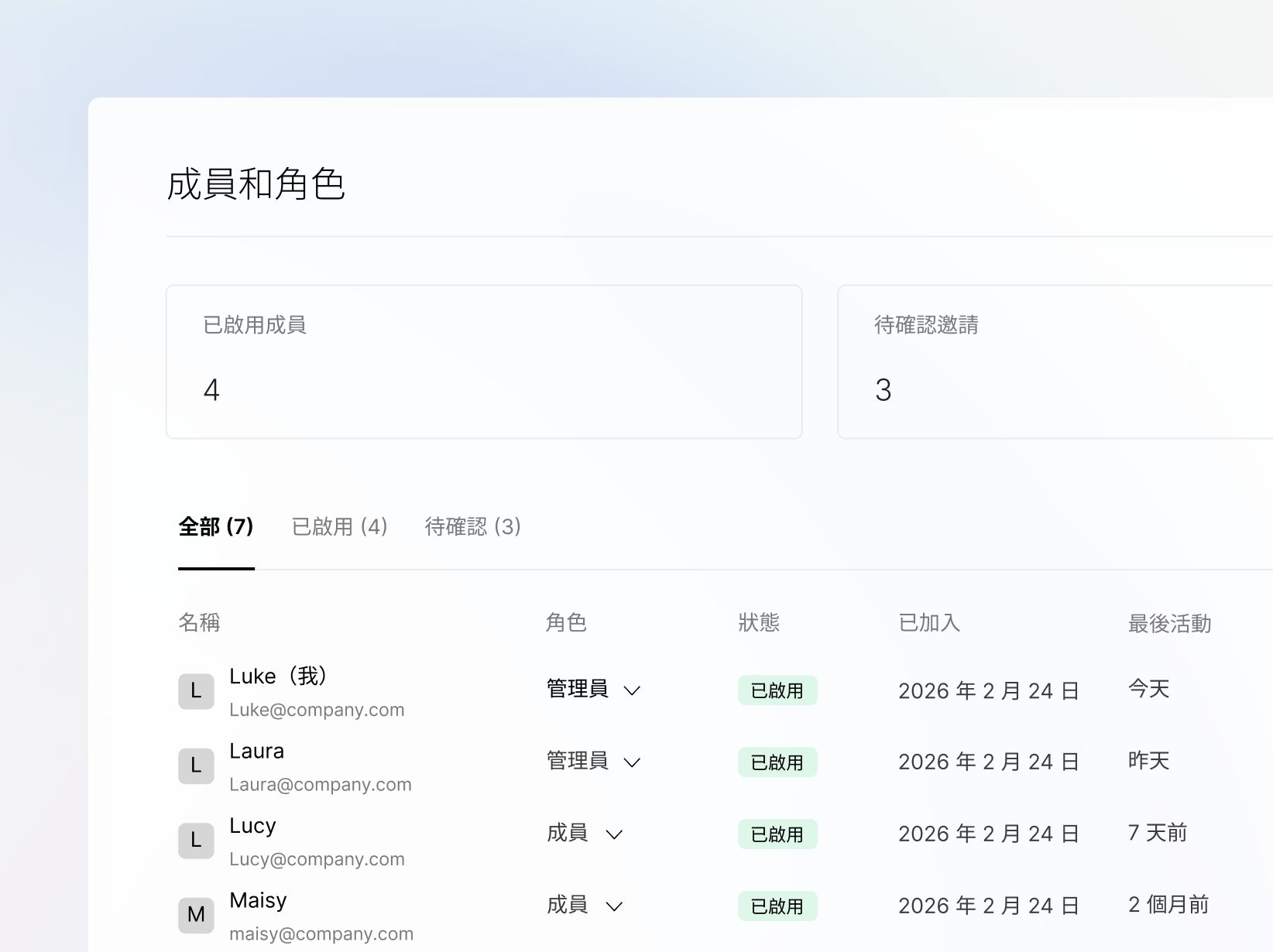Click Lucy's 已啟用 status badge
This screenshot has width=1273, height=952.
[x=777, y=834]
